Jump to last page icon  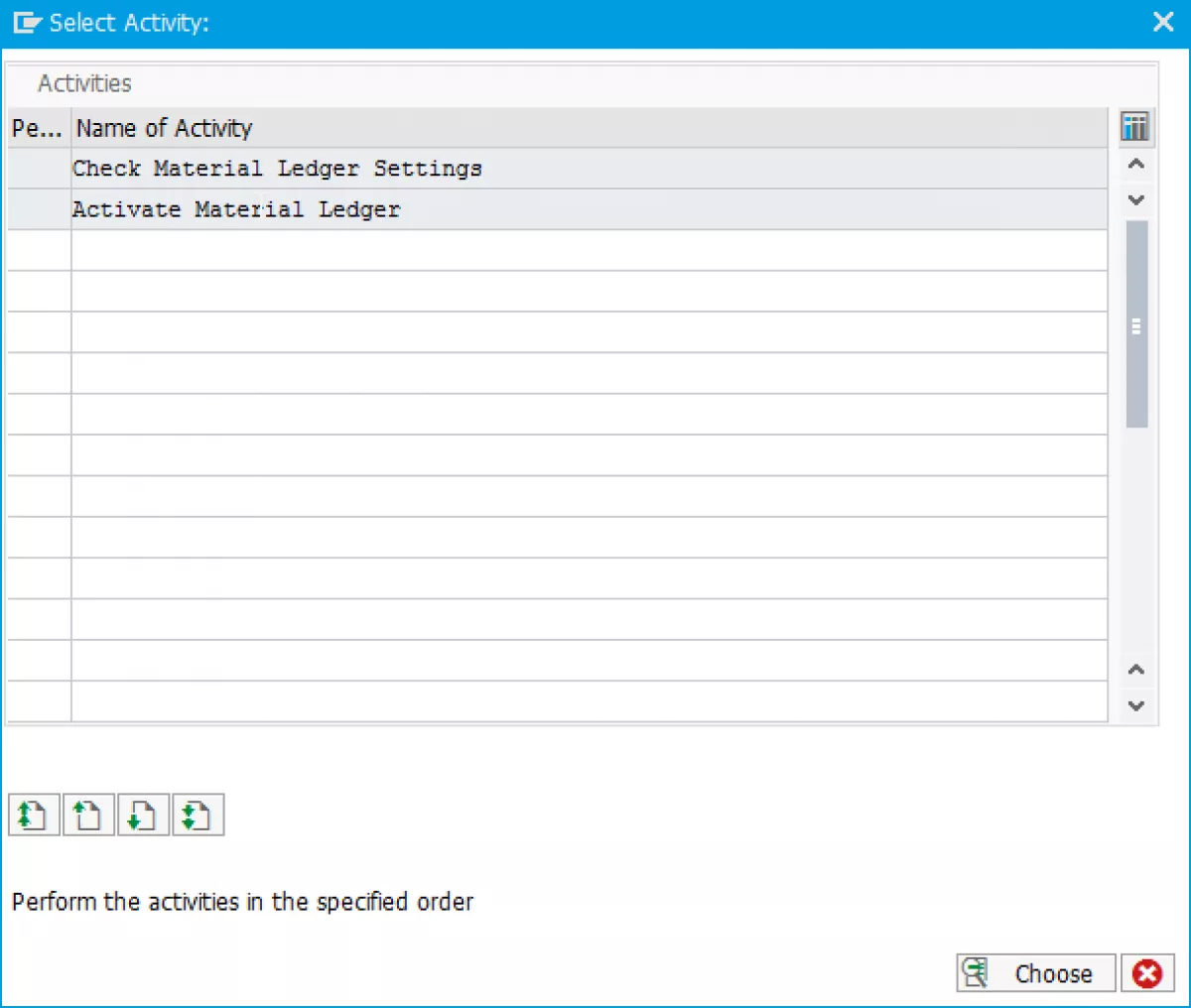point(198,816)
